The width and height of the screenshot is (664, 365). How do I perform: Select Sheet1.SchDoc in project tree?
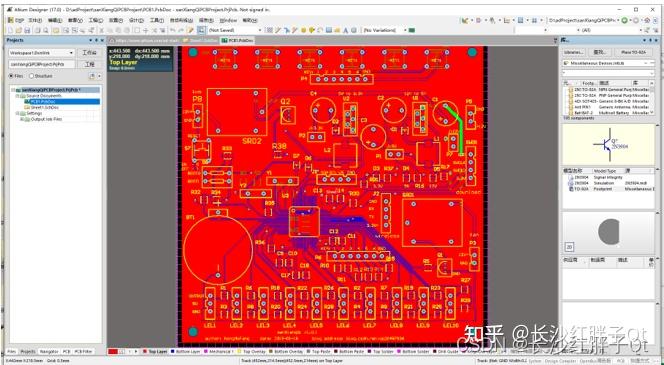point(43,108)
